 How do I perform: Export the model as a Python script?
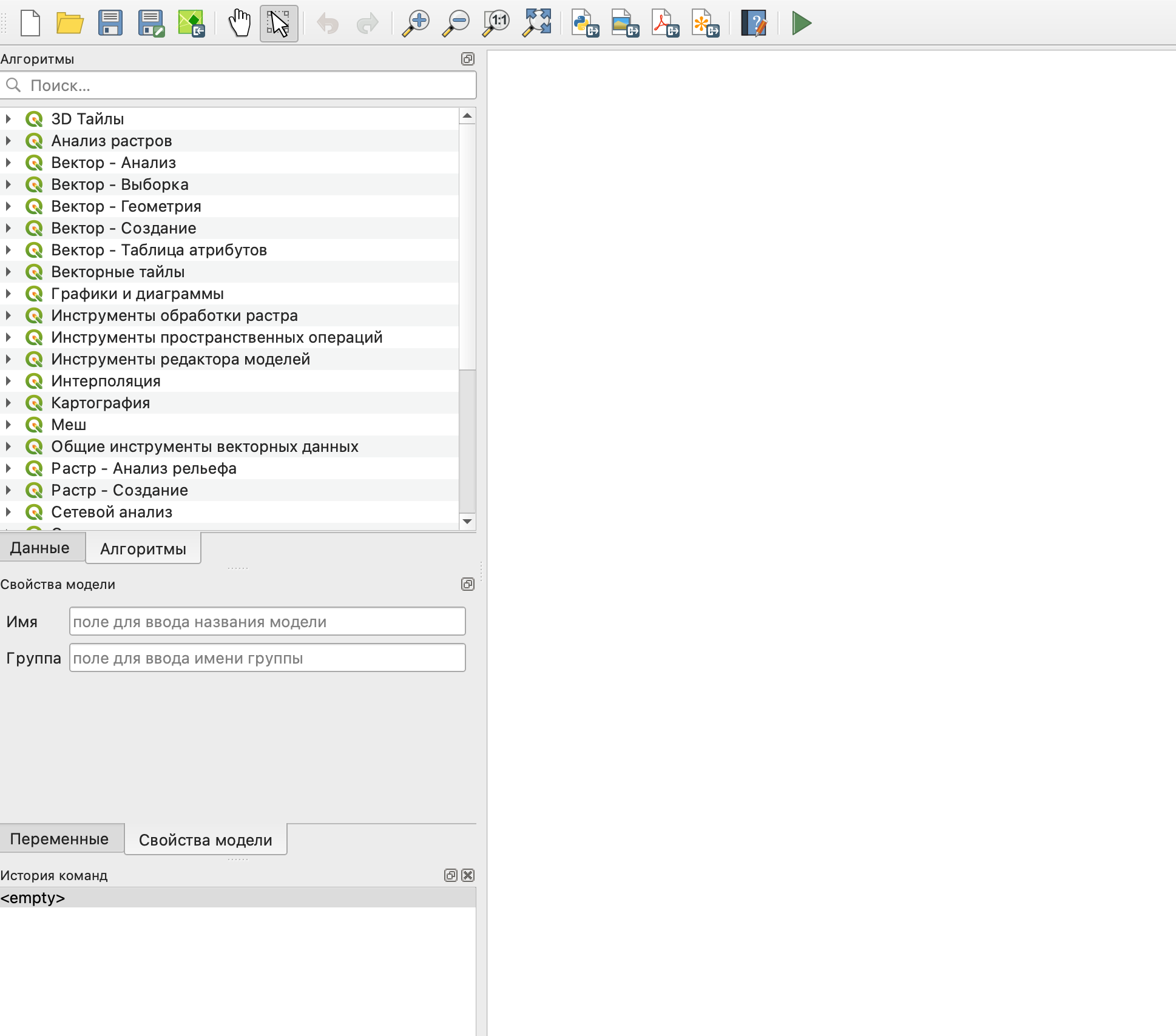coord(585,24)
